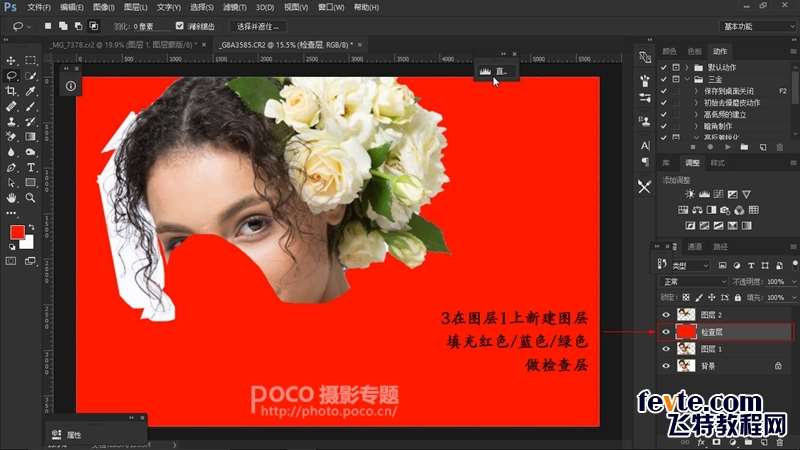Toggle the checkmark for 三金 action set
800x450 pixels.
point(663,79)
